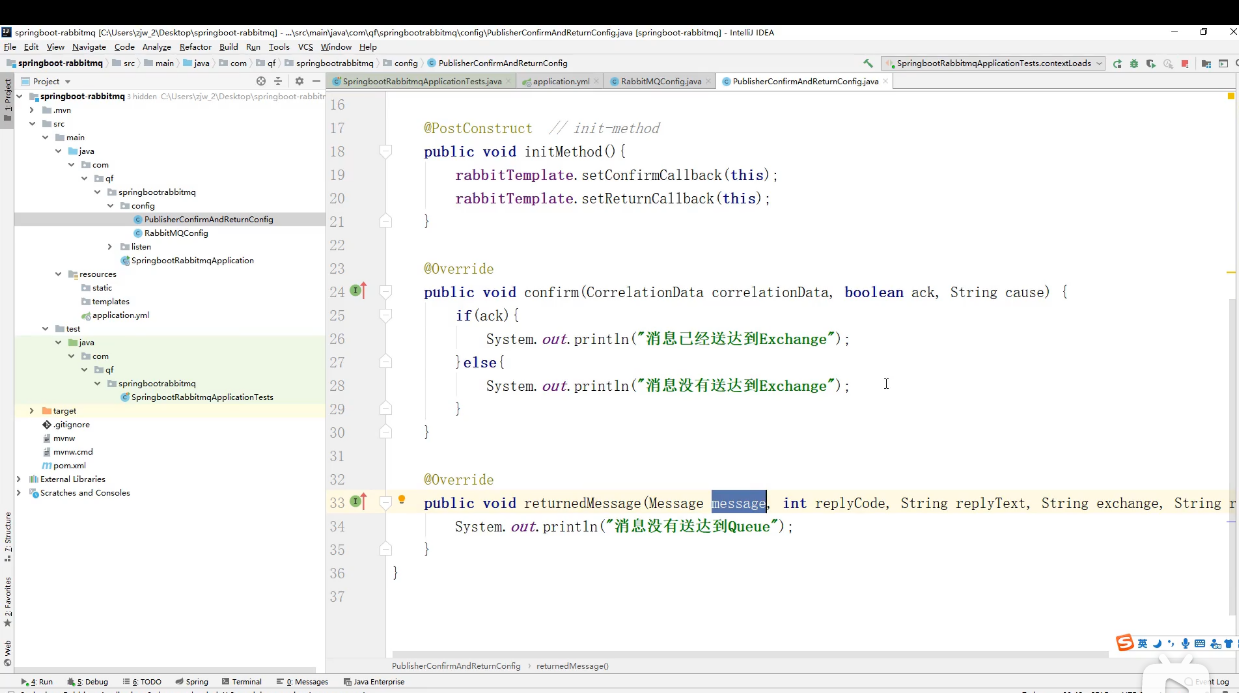Toggle code folding for the confirm method
Screen dimensions: 1239x693
click(x=386, y=292)
